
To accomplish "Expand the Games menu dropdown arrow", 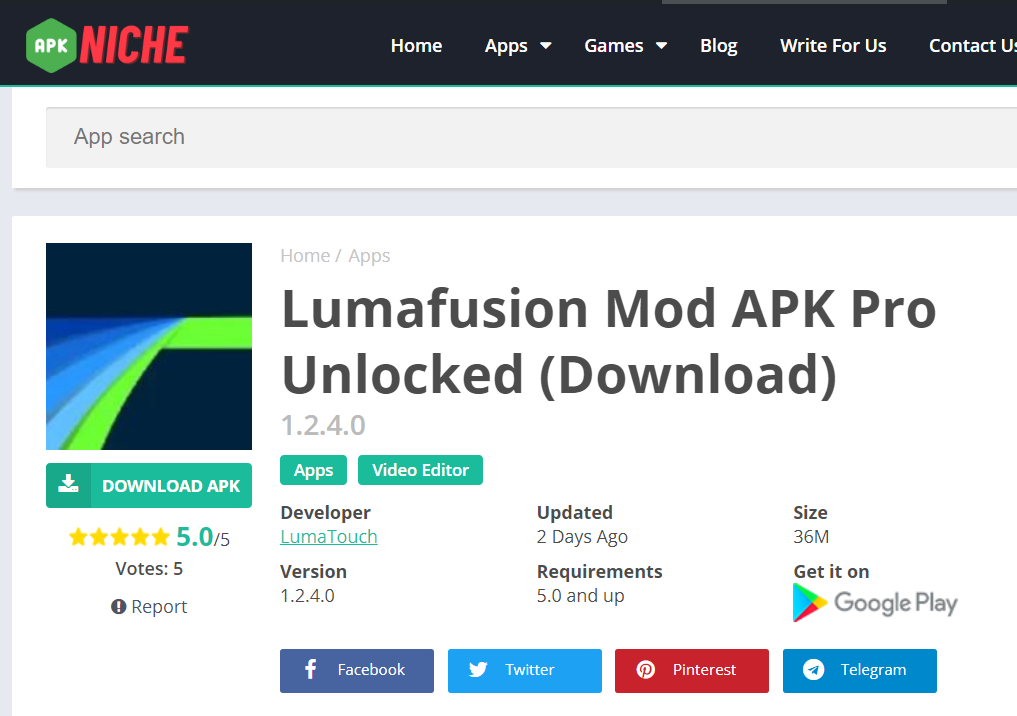I will click(x=662, y=45).
